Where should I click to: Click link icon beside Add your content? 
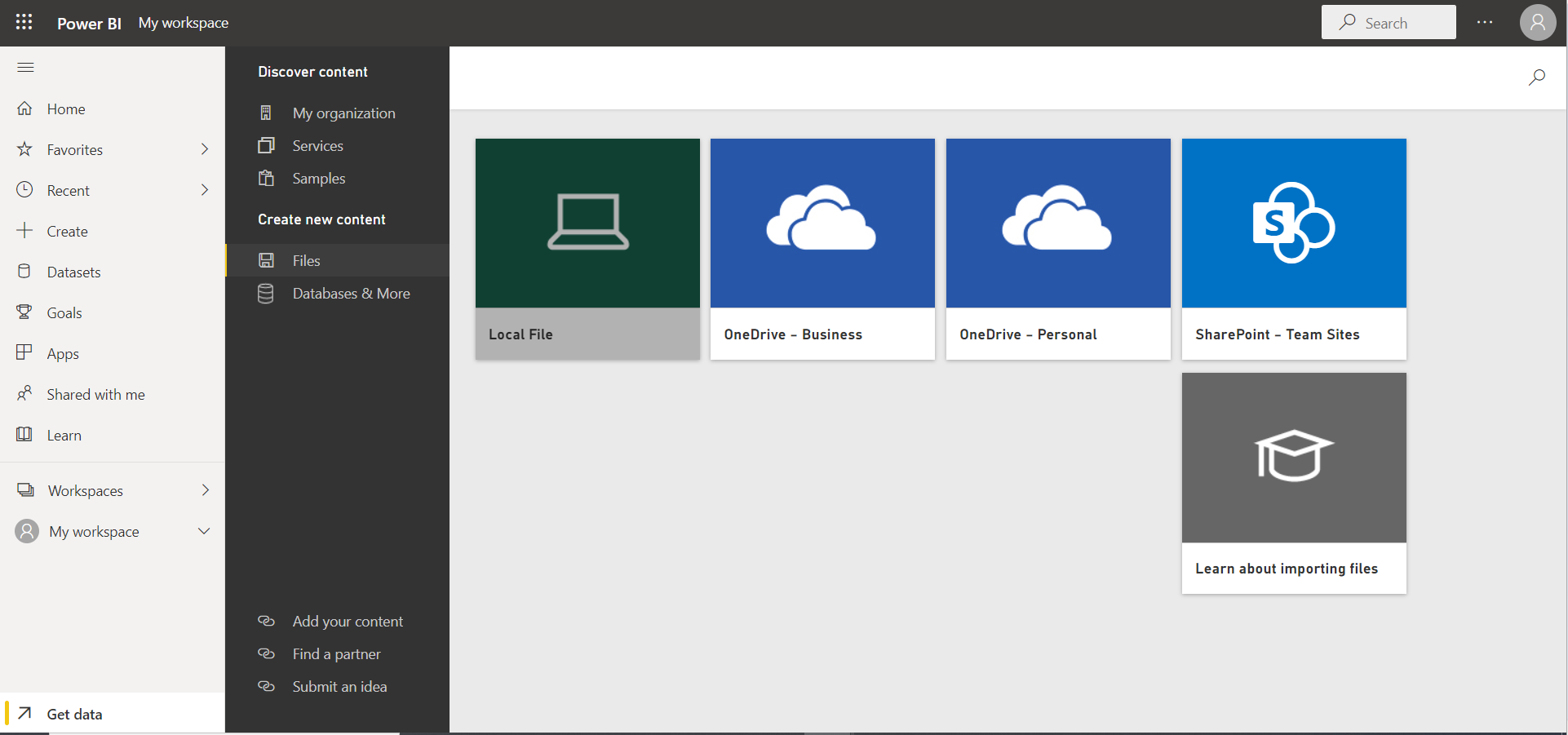coord(266,621)
